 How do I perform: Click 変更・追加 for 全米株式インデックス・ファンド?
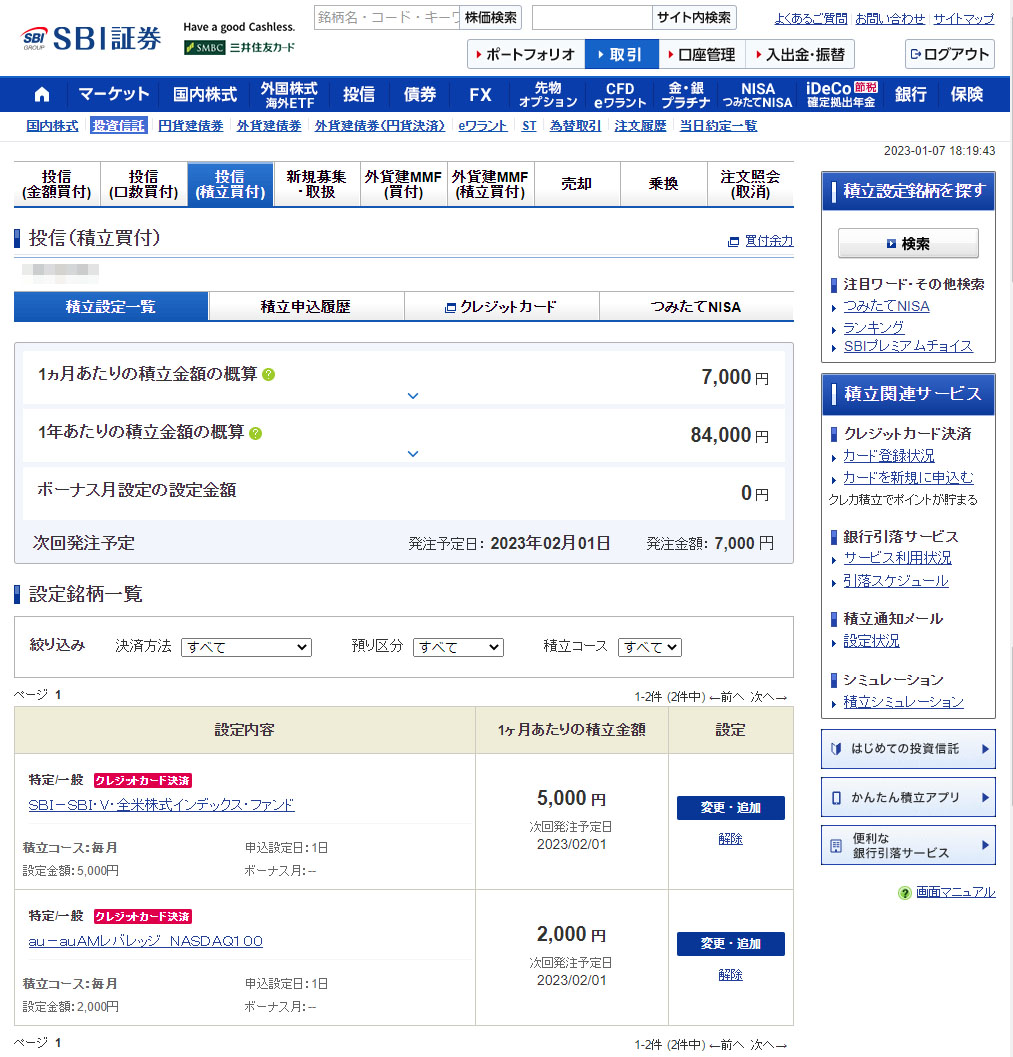730,808
